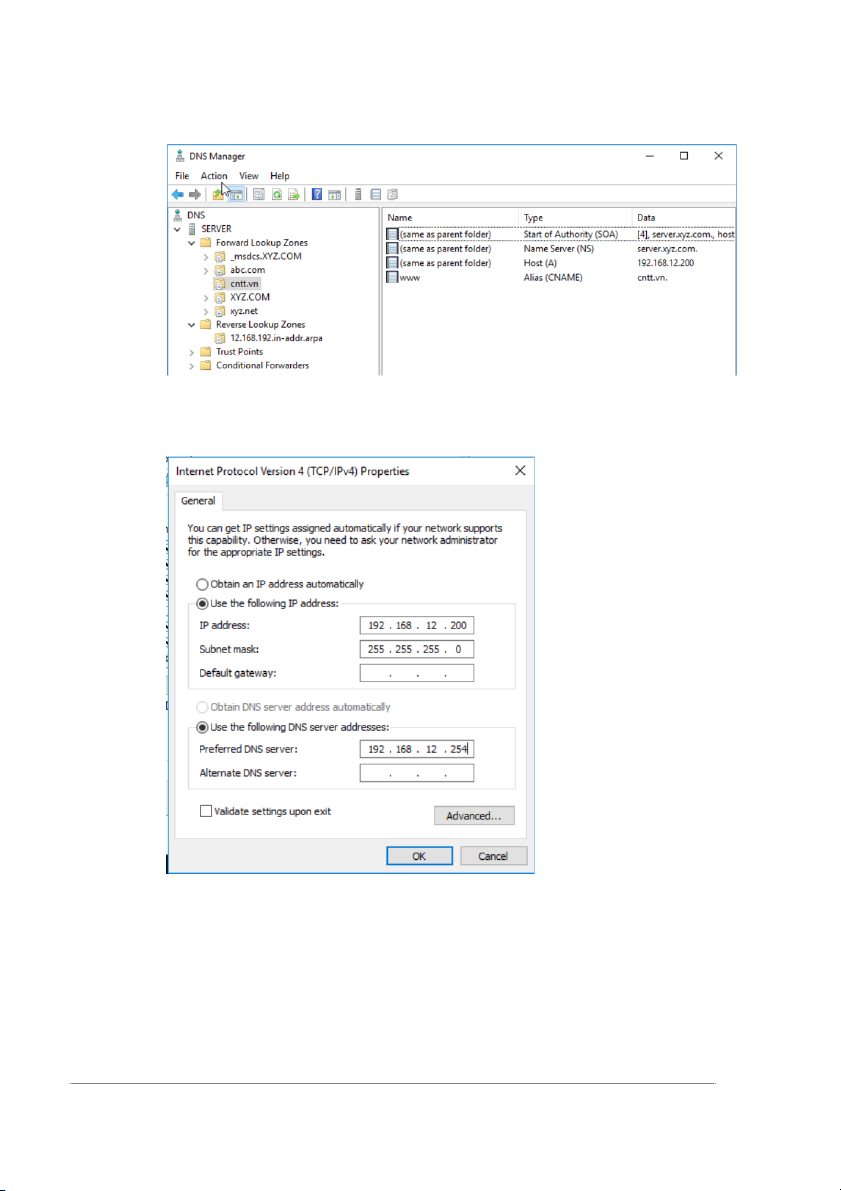Expand the _msdcs.XYZ.COM zone
Image resolution: width=841 pixels, height=1191 pixels.
(x=206, y=257)
